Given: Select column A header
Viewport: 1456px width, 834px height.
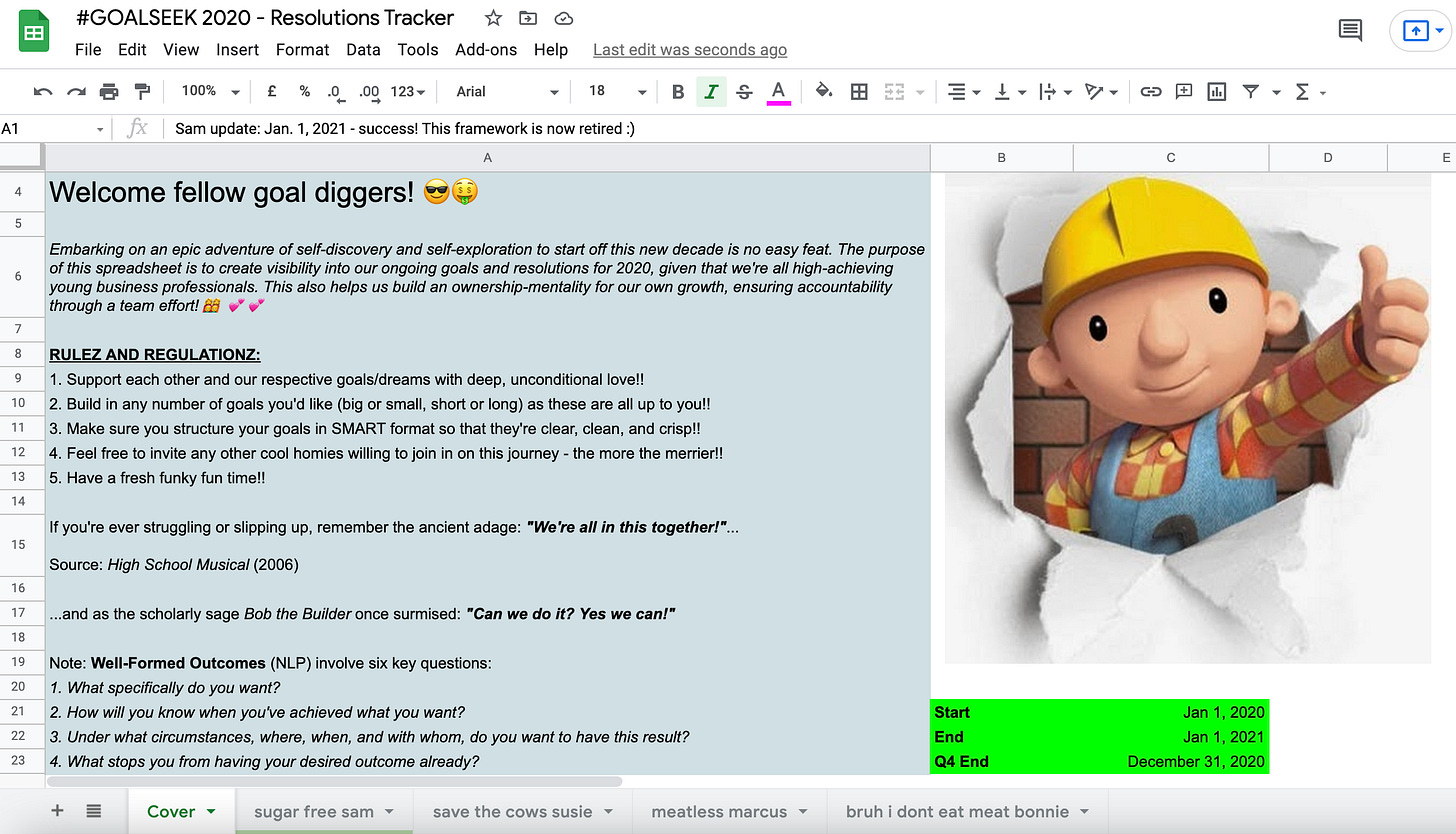Looking at the screenshot, I should point(487,158).
